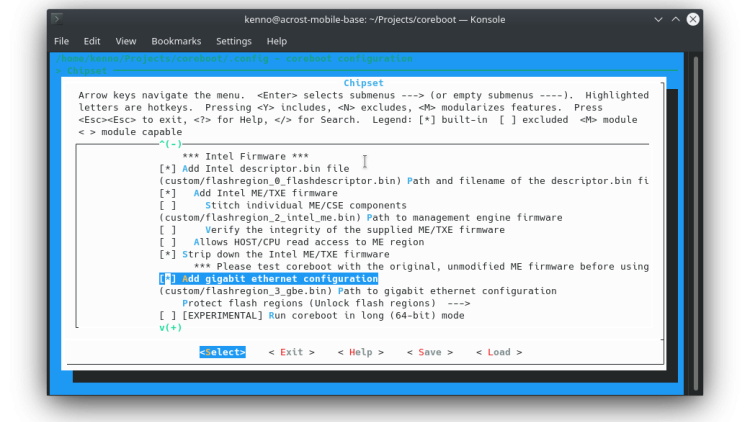Viewport: 750px width, 422px height.
Task: Toggle Add Intel descriptor.bin file checkbox
Action: 167,169
